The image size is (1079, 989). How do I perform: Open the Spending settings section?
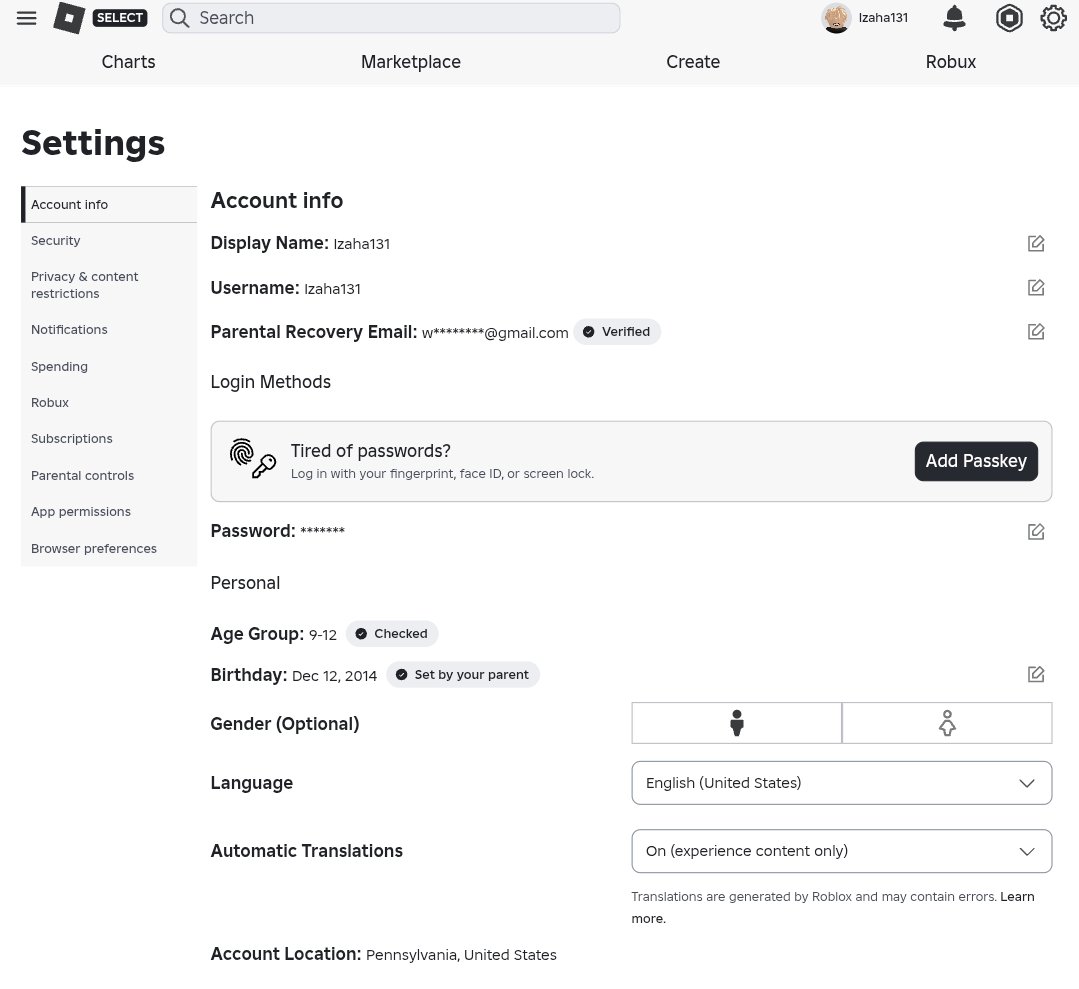[x=109, y=367]
